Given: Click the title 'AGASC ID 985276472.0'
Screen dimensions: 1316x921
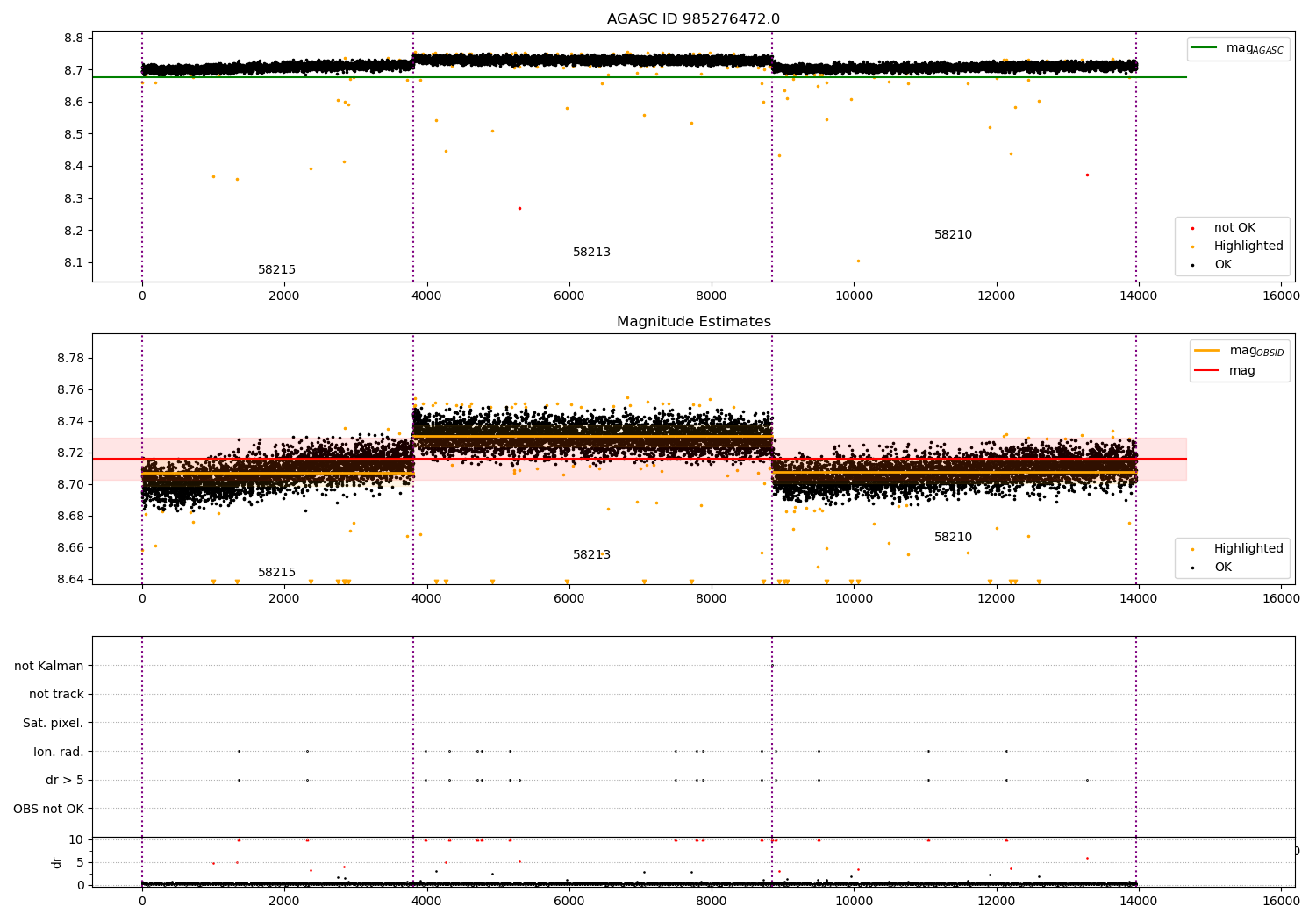Looking at the screenshot, I should pyautogui.click(x=693, y=19).
